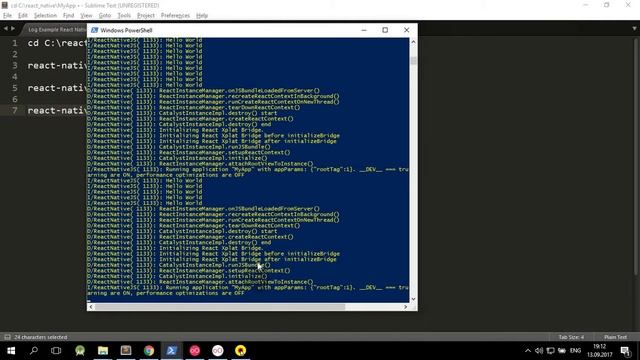Open the tab list dropdown arrow in Sublime Text
The width and height of the screenshot is (640, 360).
634,29
